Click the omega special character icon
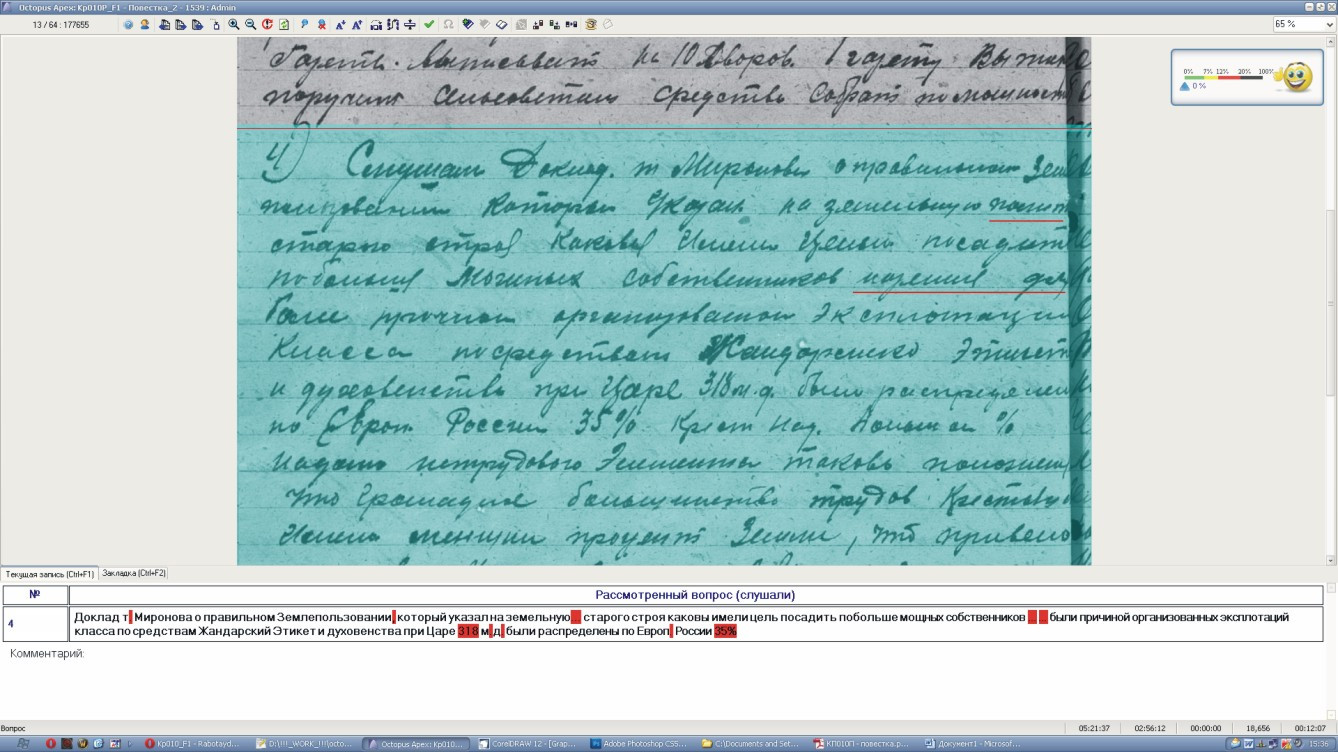 (x=448, y=24)
